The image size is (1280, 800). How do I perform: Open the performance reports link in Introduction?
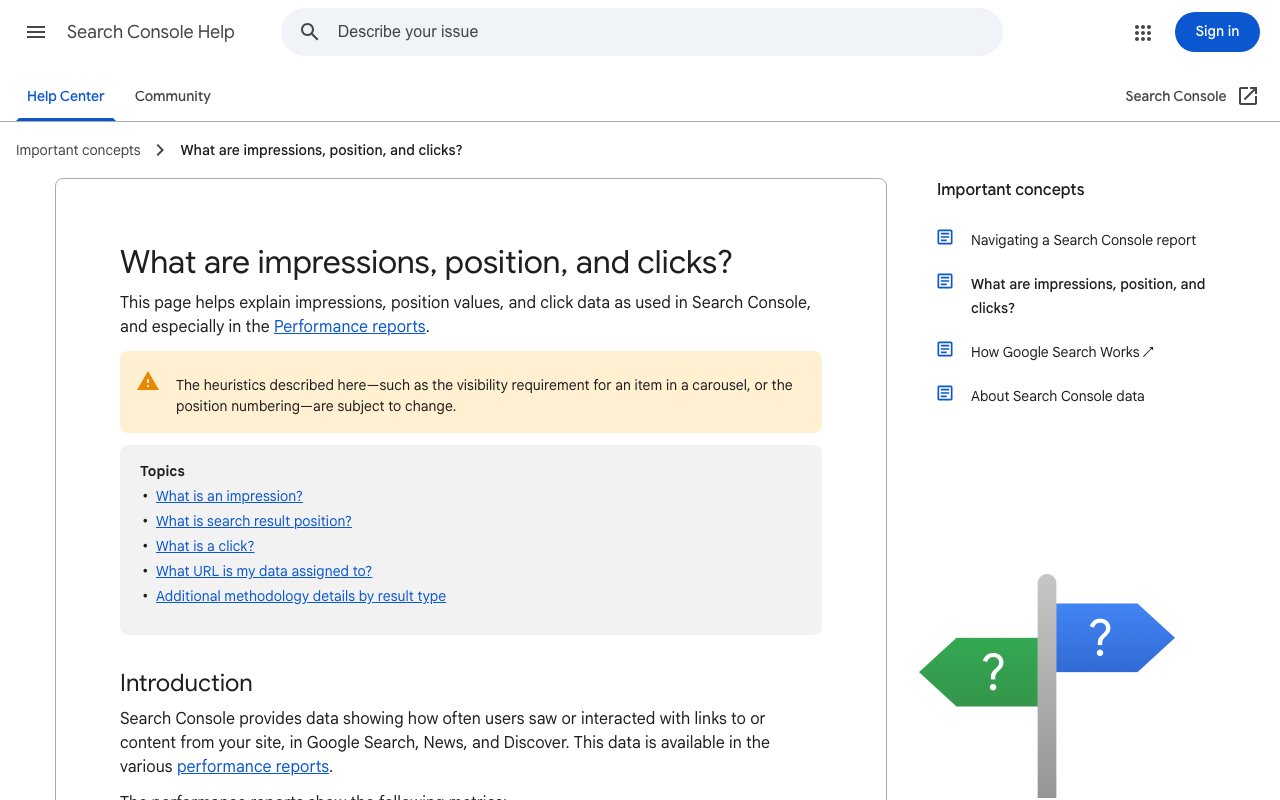(253, 766)
